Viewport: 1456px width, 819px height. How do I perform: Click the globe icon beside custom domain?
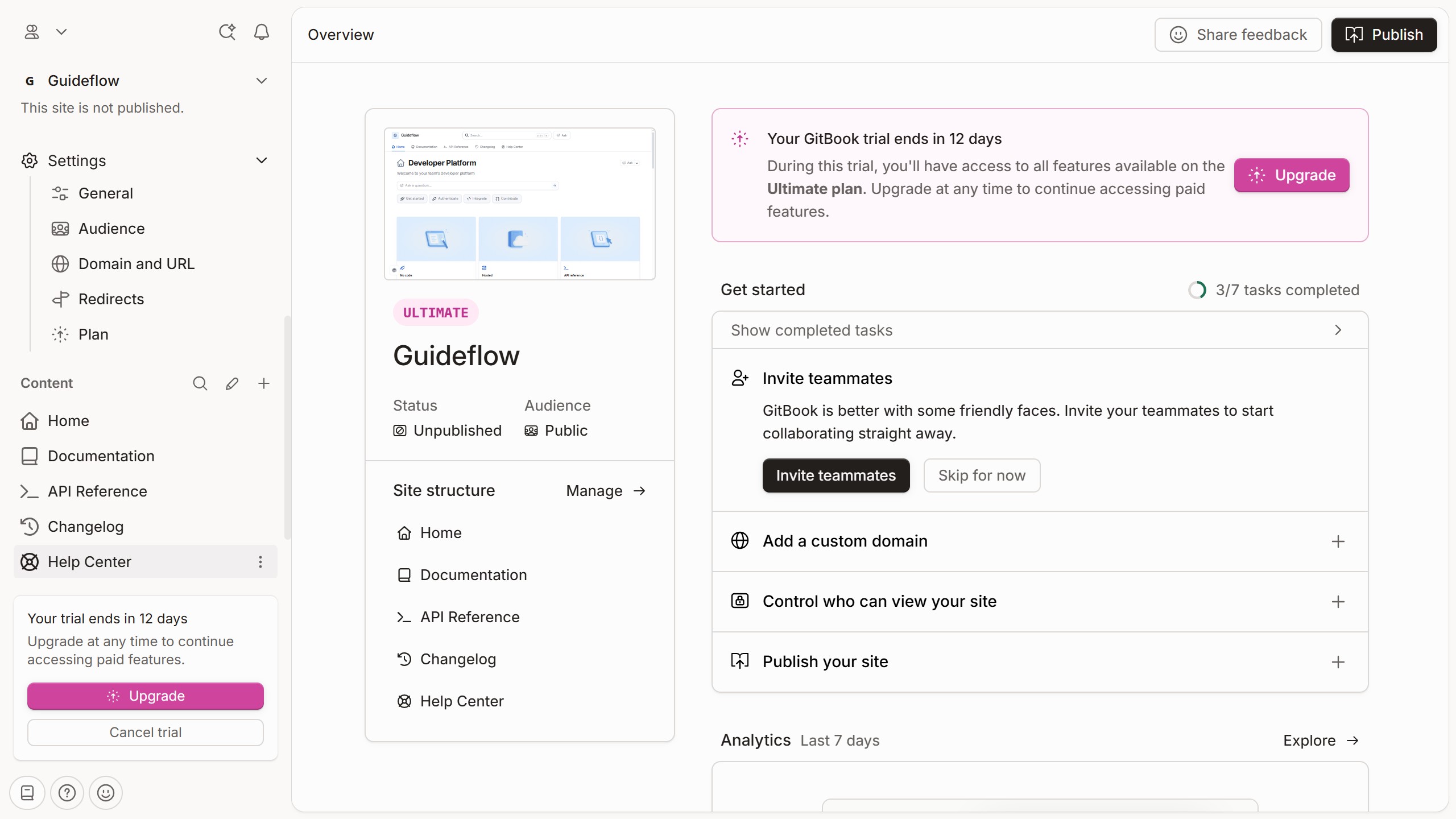click(x=739, y=541)
